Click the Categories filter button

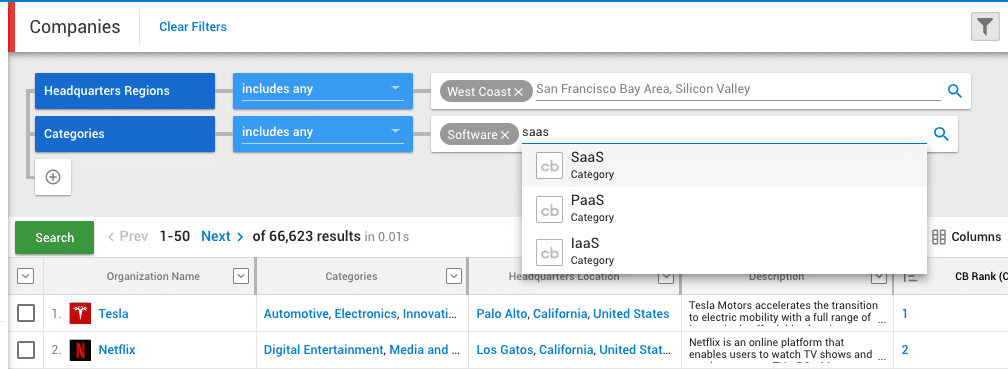click(125, 134)
